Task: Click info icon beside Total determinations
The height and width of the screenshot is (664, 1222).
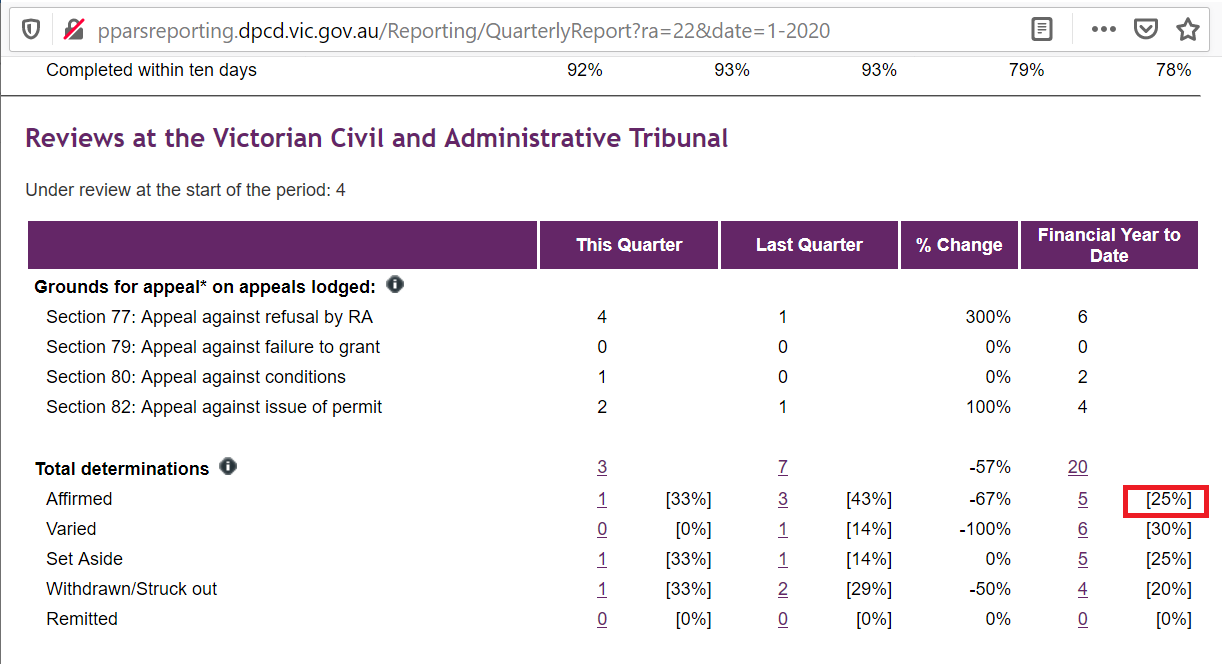Action: click(228, 467)
